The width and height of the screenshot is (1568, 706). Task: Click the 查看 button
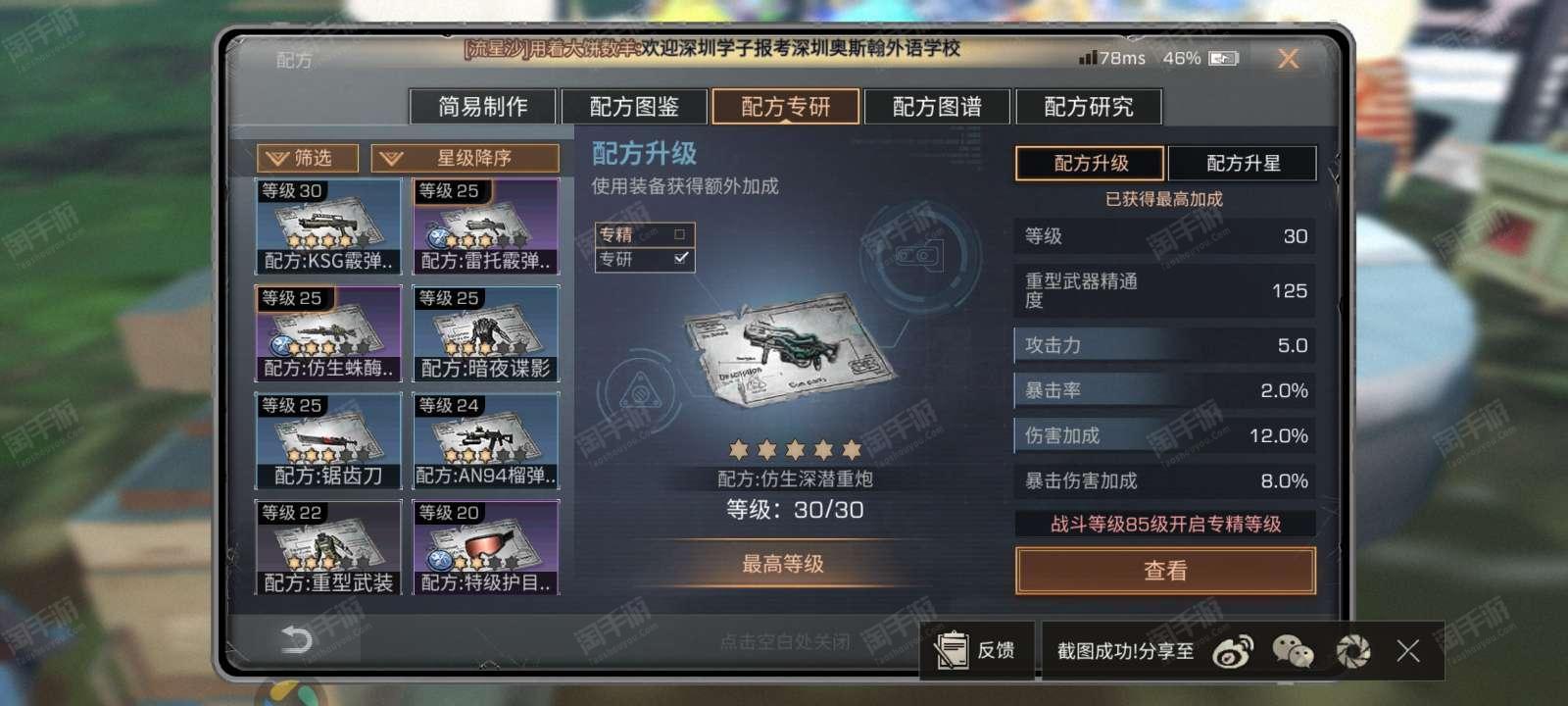click(1165, 571)
